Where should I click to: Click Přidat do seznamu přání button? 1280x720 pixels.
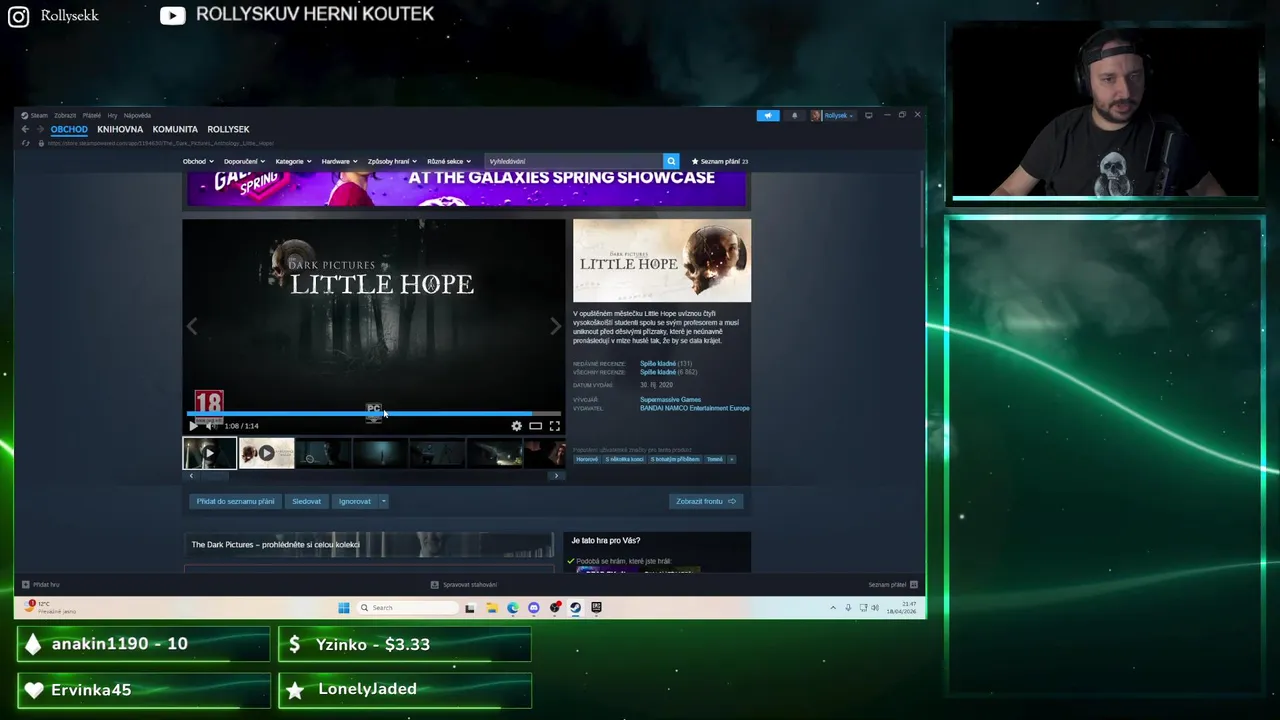[x=235, y=501]
